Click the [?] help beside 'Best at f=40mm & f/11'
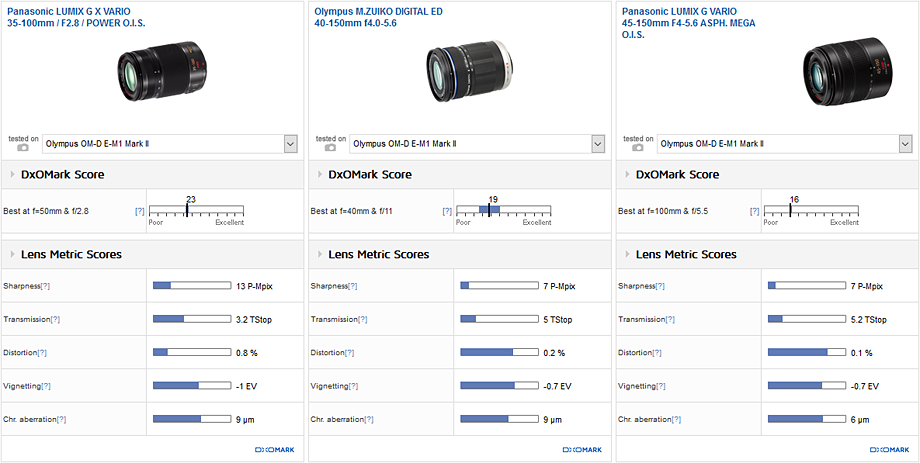Image resolution: width=920 pixels, height=463 pixels. tap(447, 211)
